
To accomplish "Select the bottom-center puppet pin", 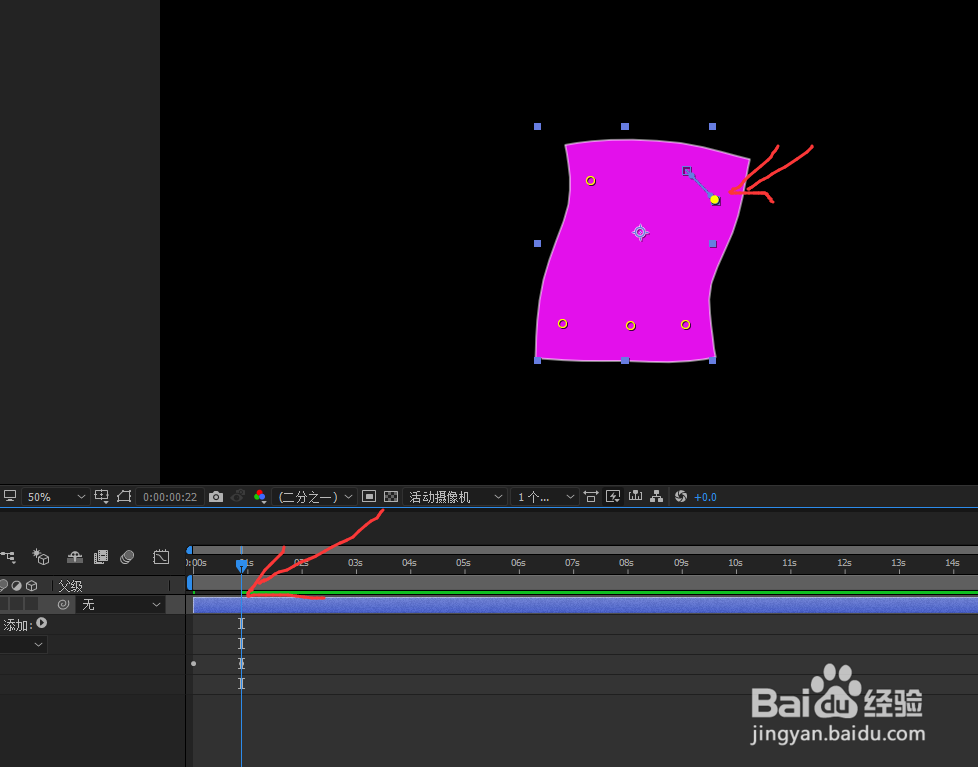I will point(631,326).
